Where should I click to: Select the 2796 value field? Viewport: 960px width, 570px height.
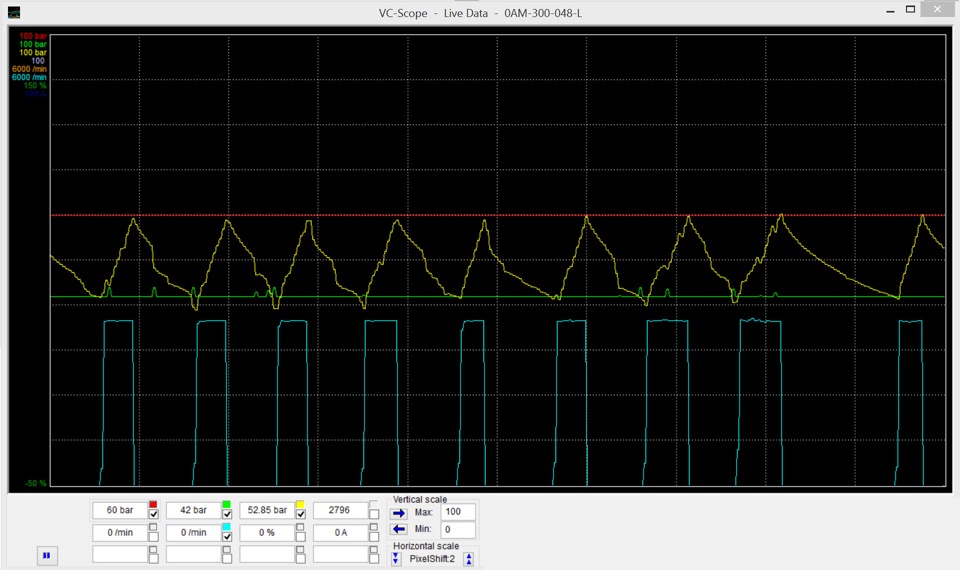[x=340, y=510]
